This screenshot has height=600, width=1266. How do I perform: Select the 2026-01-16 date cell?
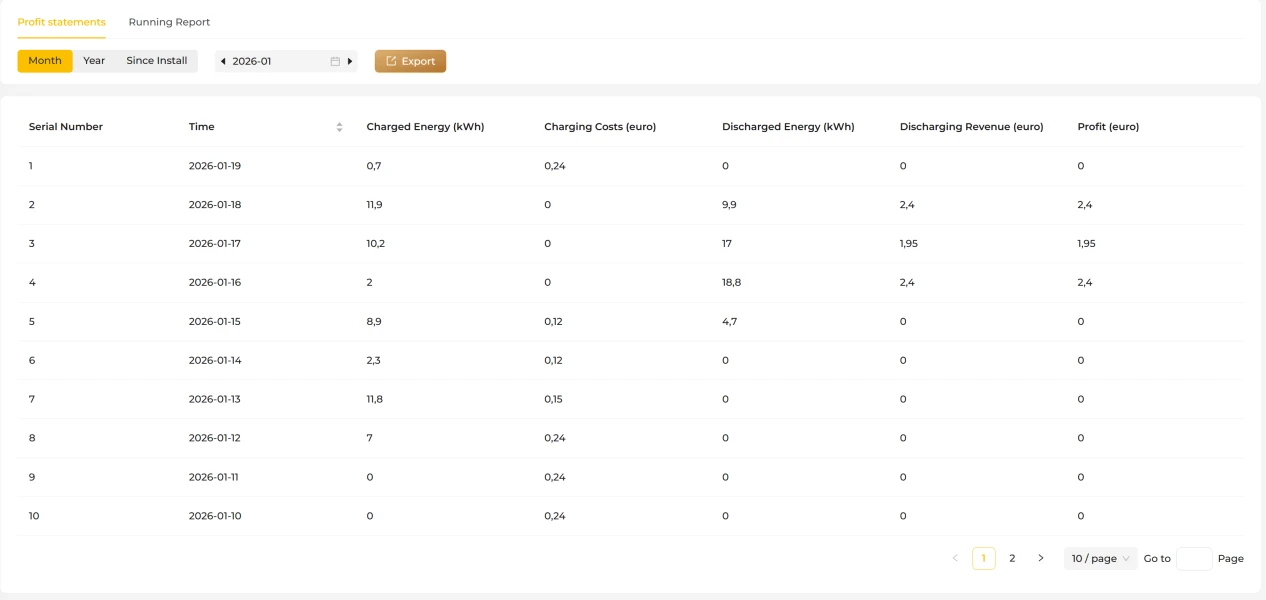(x=215, y=283)
